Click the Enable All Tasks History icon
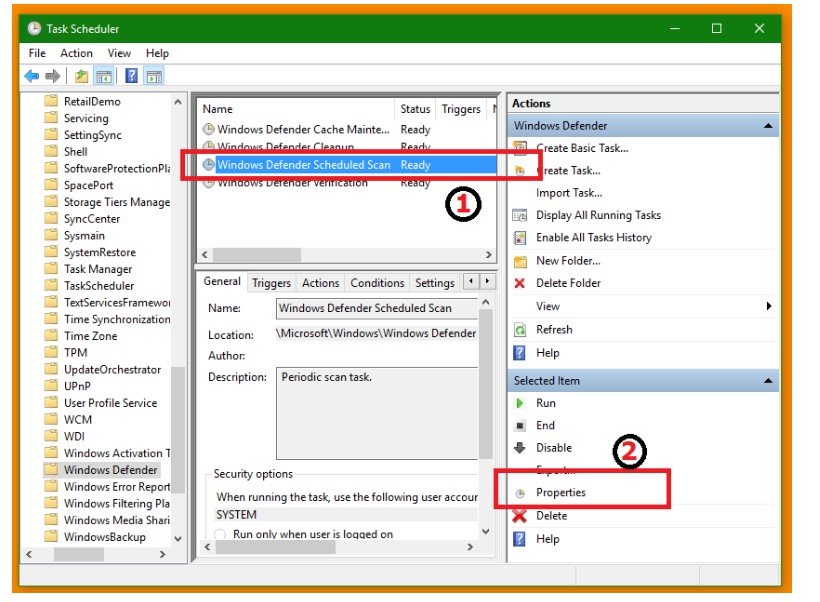820x602 pixels. click(x=520, y=237)
